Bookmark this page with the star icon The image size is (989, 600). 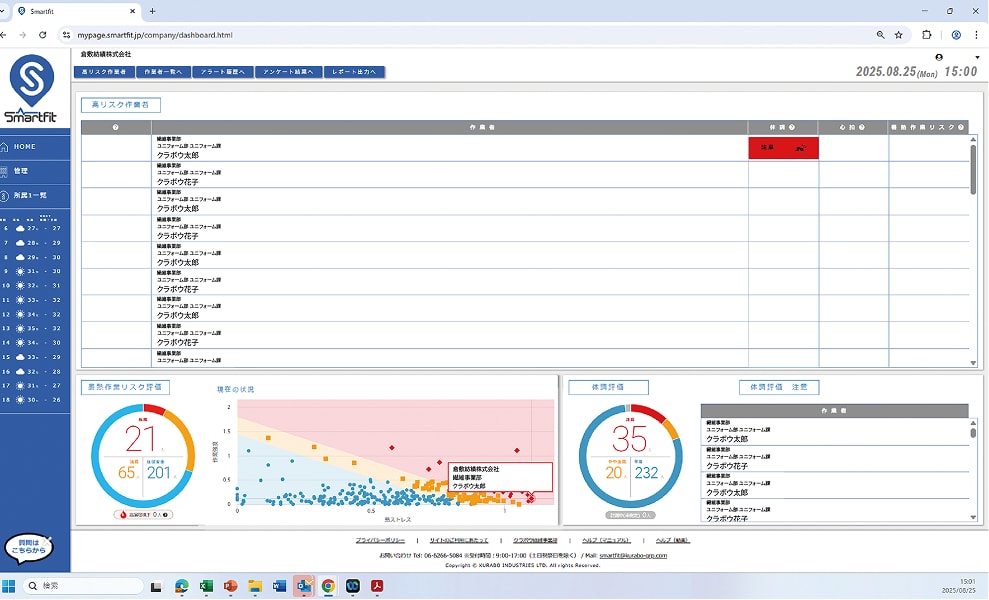coord(899,34)
